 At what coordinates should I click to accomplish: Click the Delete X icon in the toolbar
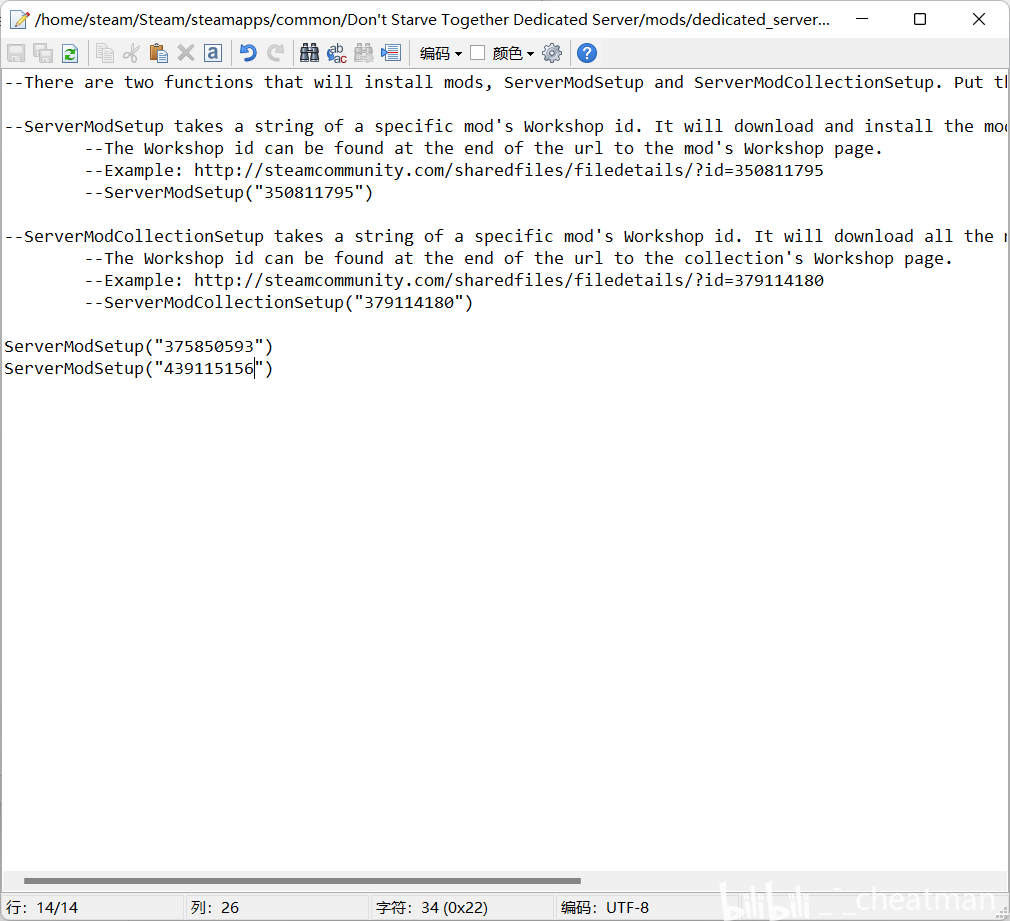pyautogui.click(x=186, y=53)
